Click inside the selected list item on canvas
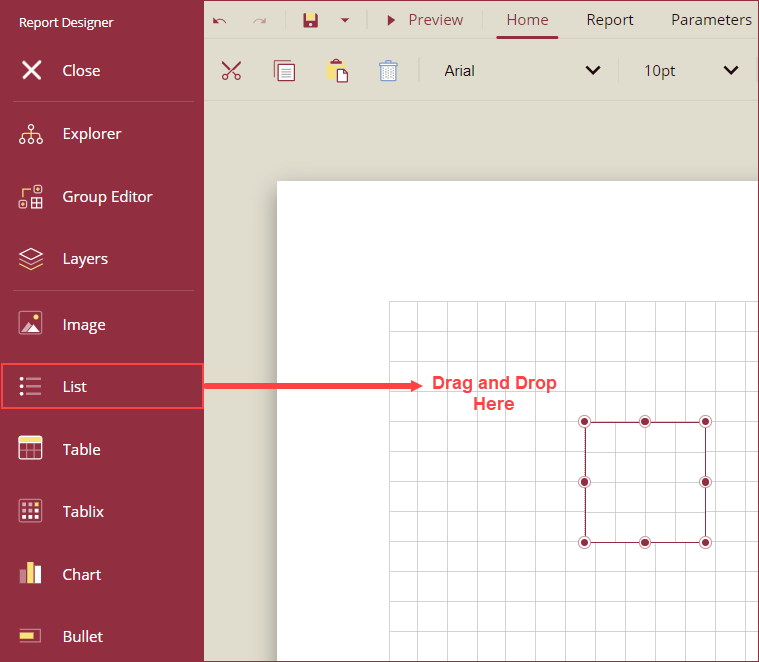The width and height of the screenshot is (759, 662). point(645,482)
